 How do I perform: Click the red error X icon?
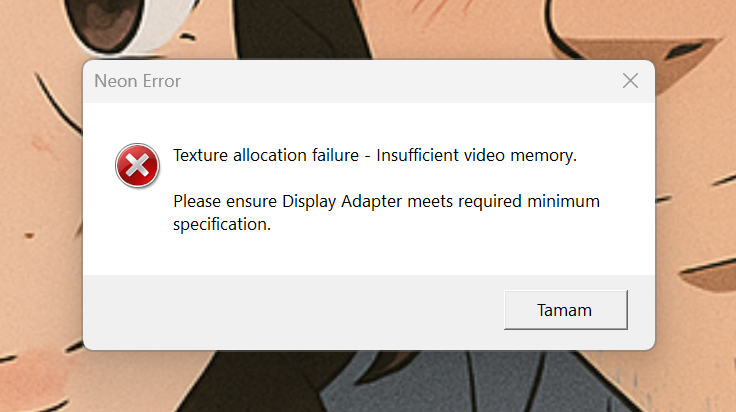click(137, 165)
